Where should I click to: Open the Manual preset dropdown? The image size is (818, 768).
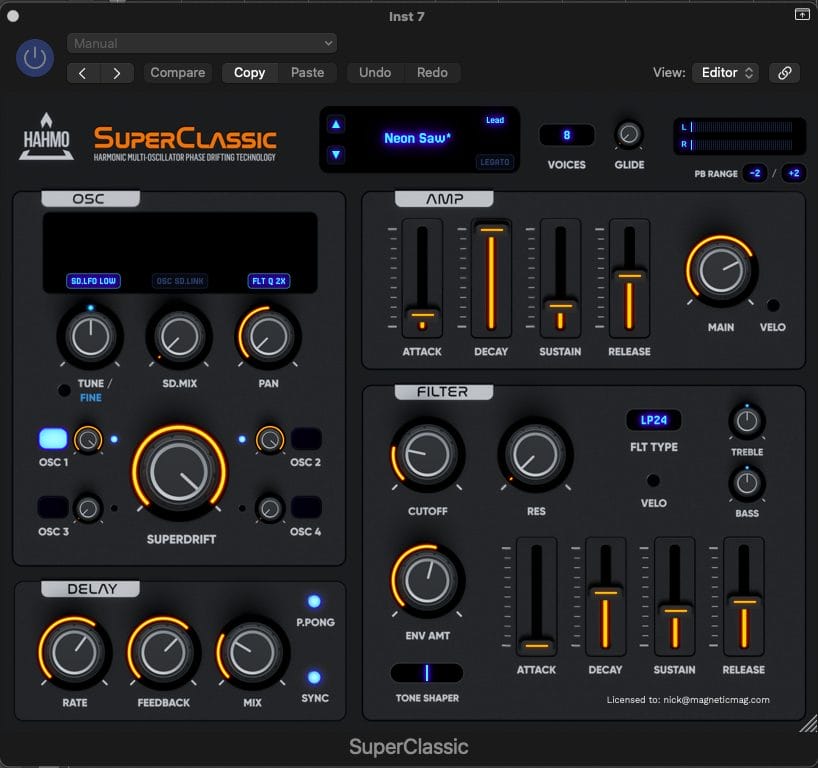(x=202, y=43)
